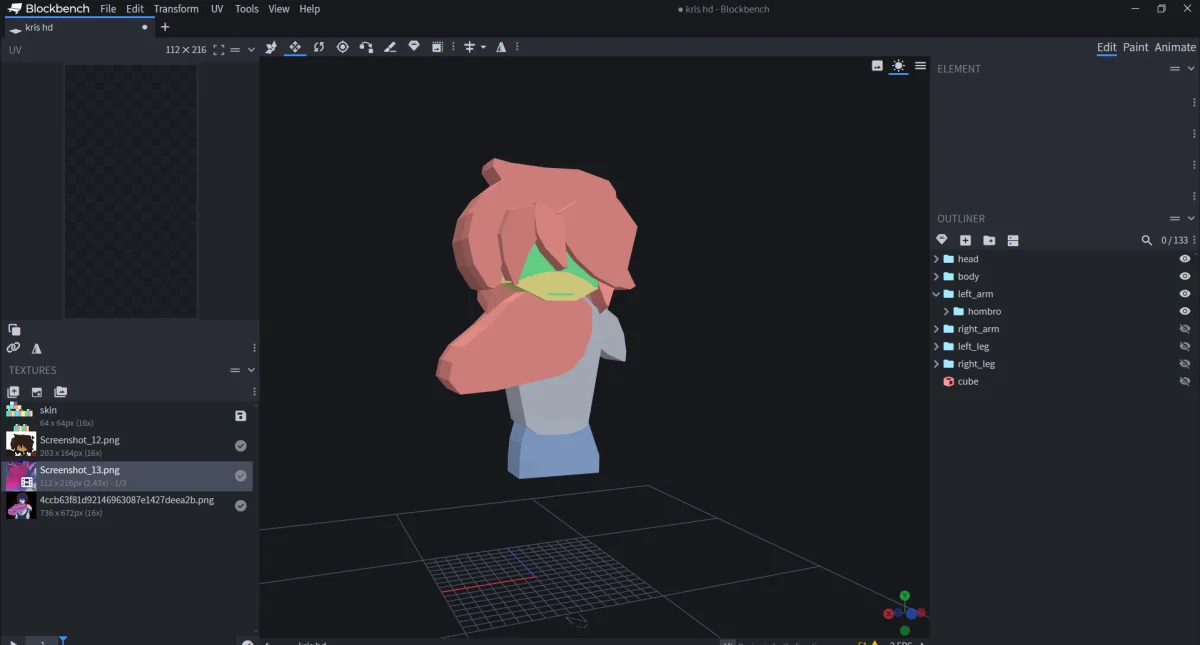This screenshot has height=645, width=1200.
Task: Toggle Outliner list options icon
Action: 1013,240
